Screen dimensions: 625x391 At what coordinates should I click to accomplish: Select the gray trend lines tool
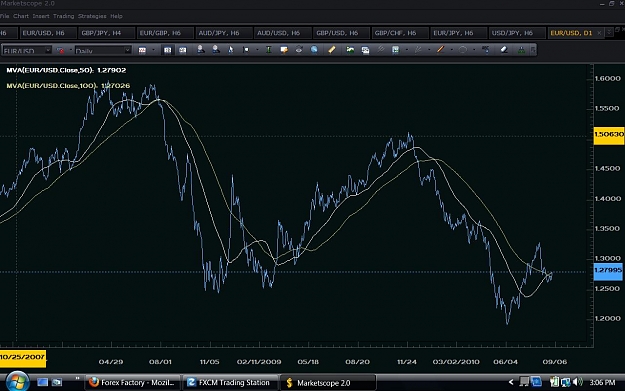click(418, 50)
